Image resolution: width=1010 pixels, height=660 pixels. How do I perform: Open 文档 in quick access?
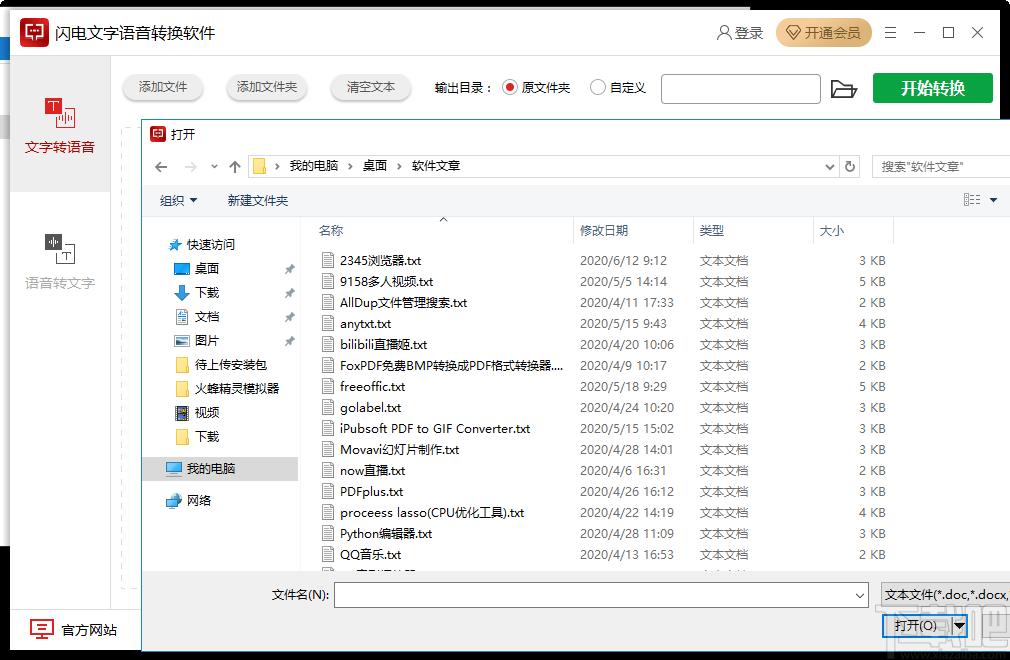(207, 316)
